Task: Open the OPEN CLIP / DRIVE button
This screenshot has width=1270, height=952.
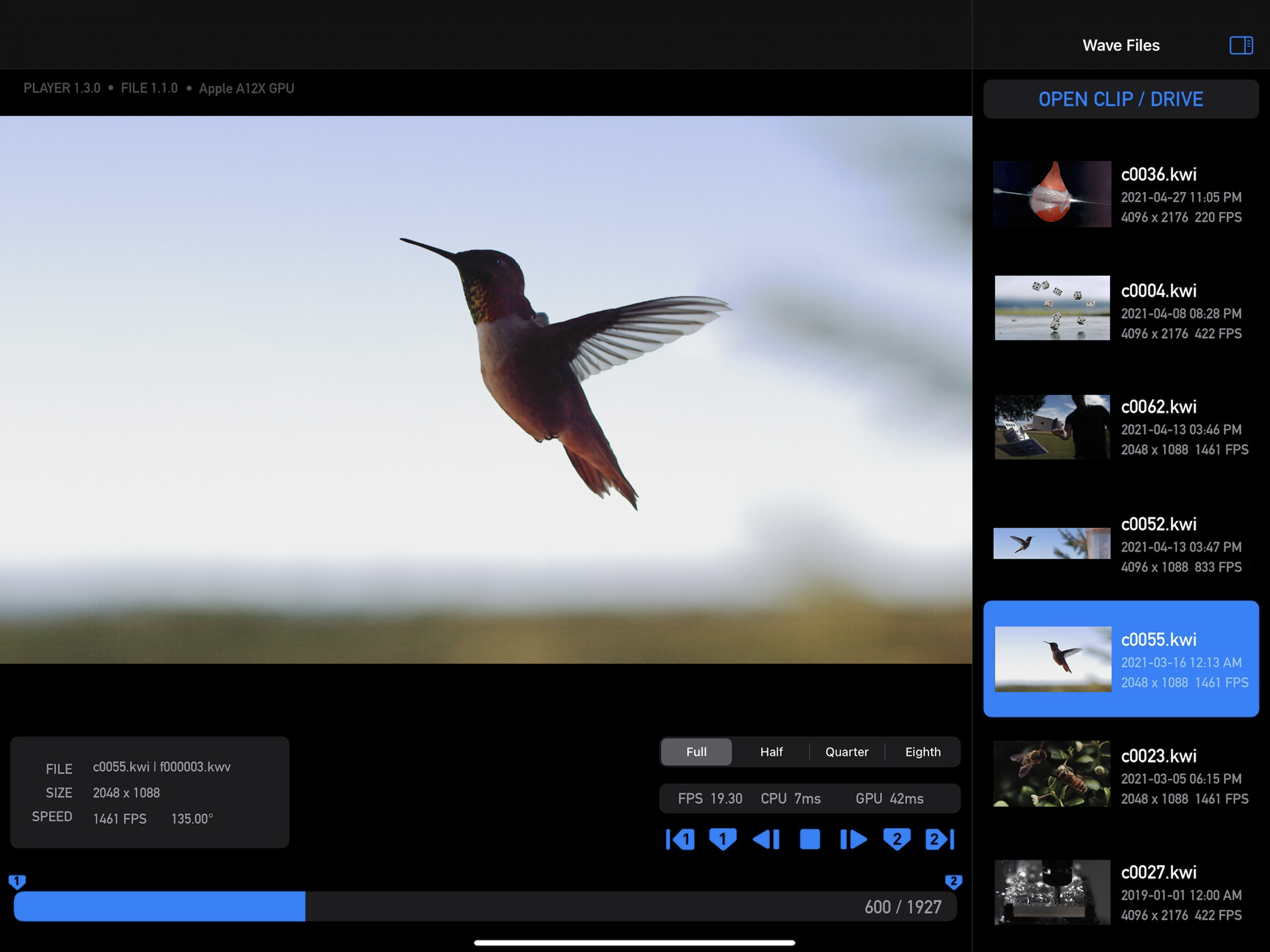Action: pos(1121,99)
